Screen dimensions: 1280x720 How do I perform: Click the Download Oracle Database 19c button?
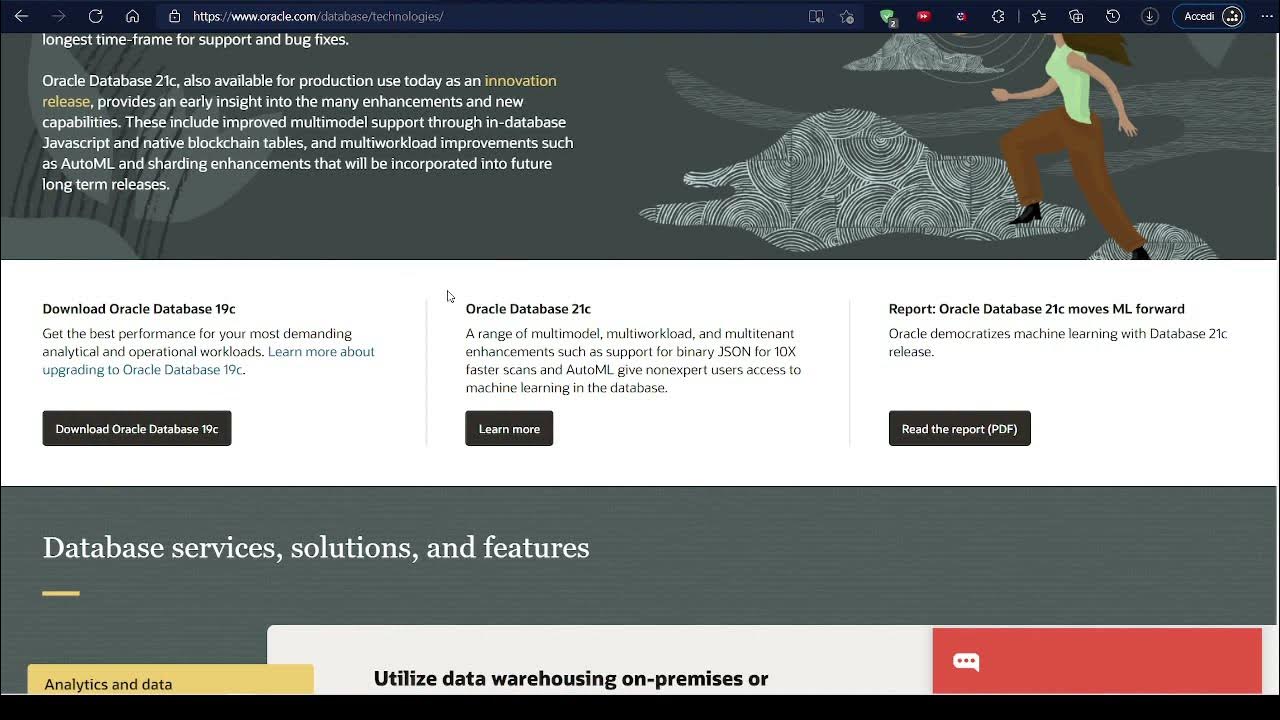(137, 428)
